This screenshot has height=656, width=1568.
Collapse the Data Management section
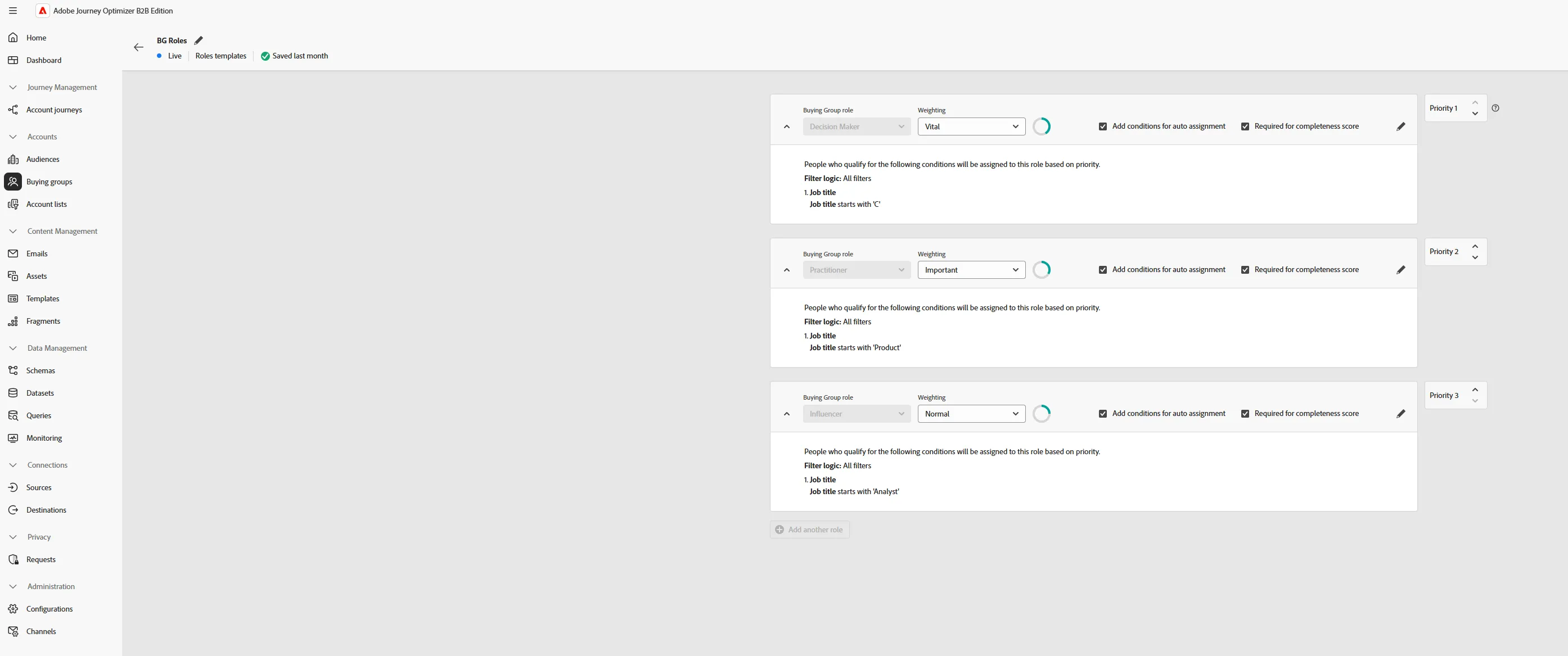pos(13,348)
